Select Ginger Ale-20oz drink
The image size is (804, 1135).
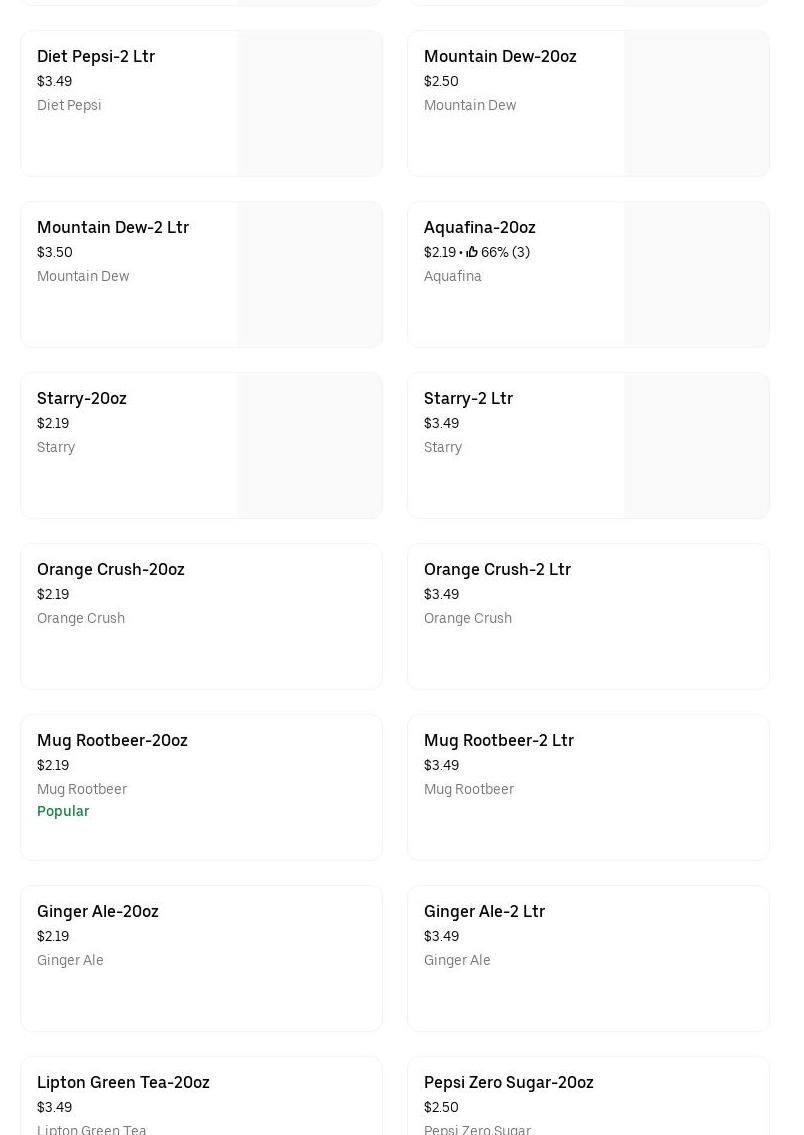[98, 912]
